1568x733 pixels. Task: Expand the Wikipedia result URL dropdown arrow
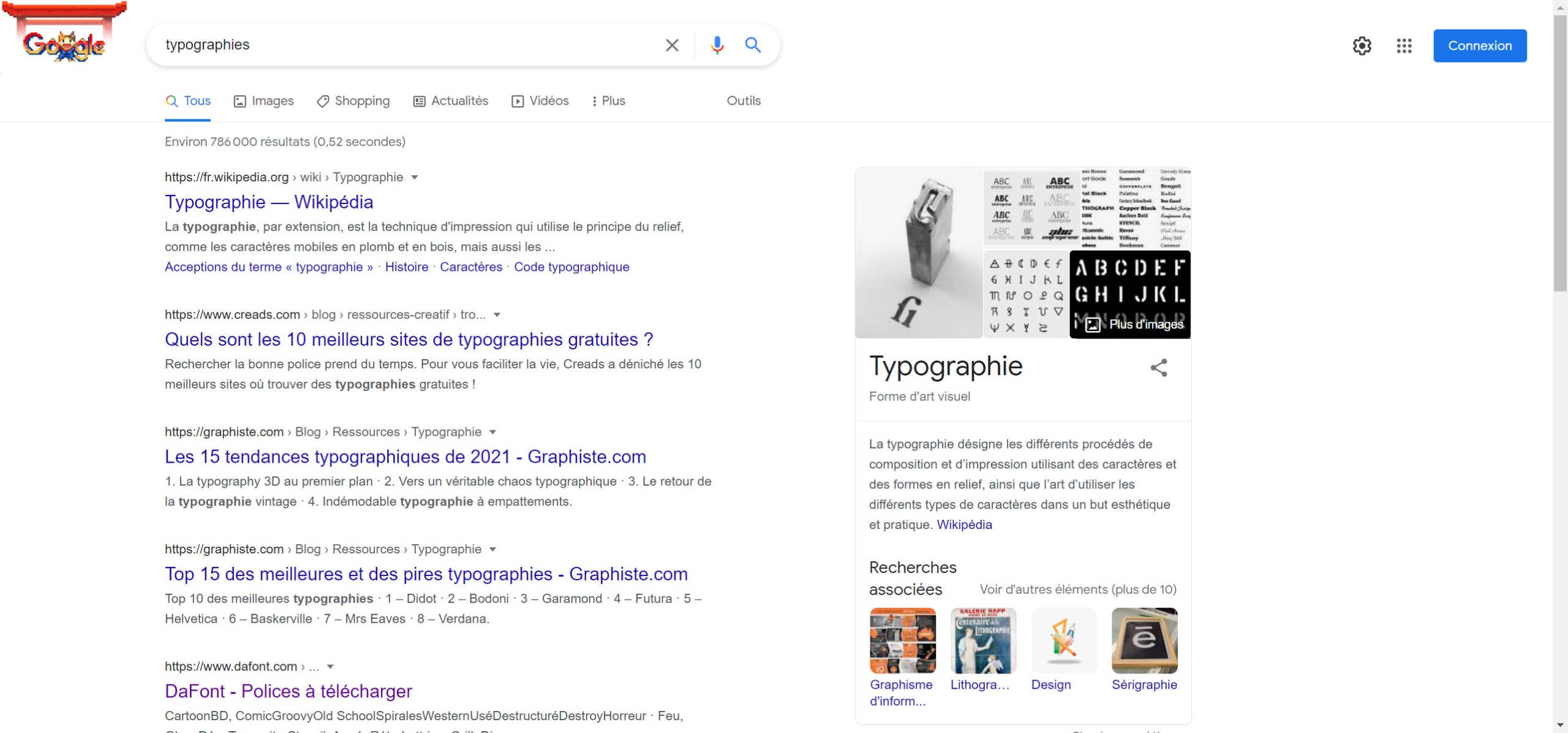click(415, 178)
